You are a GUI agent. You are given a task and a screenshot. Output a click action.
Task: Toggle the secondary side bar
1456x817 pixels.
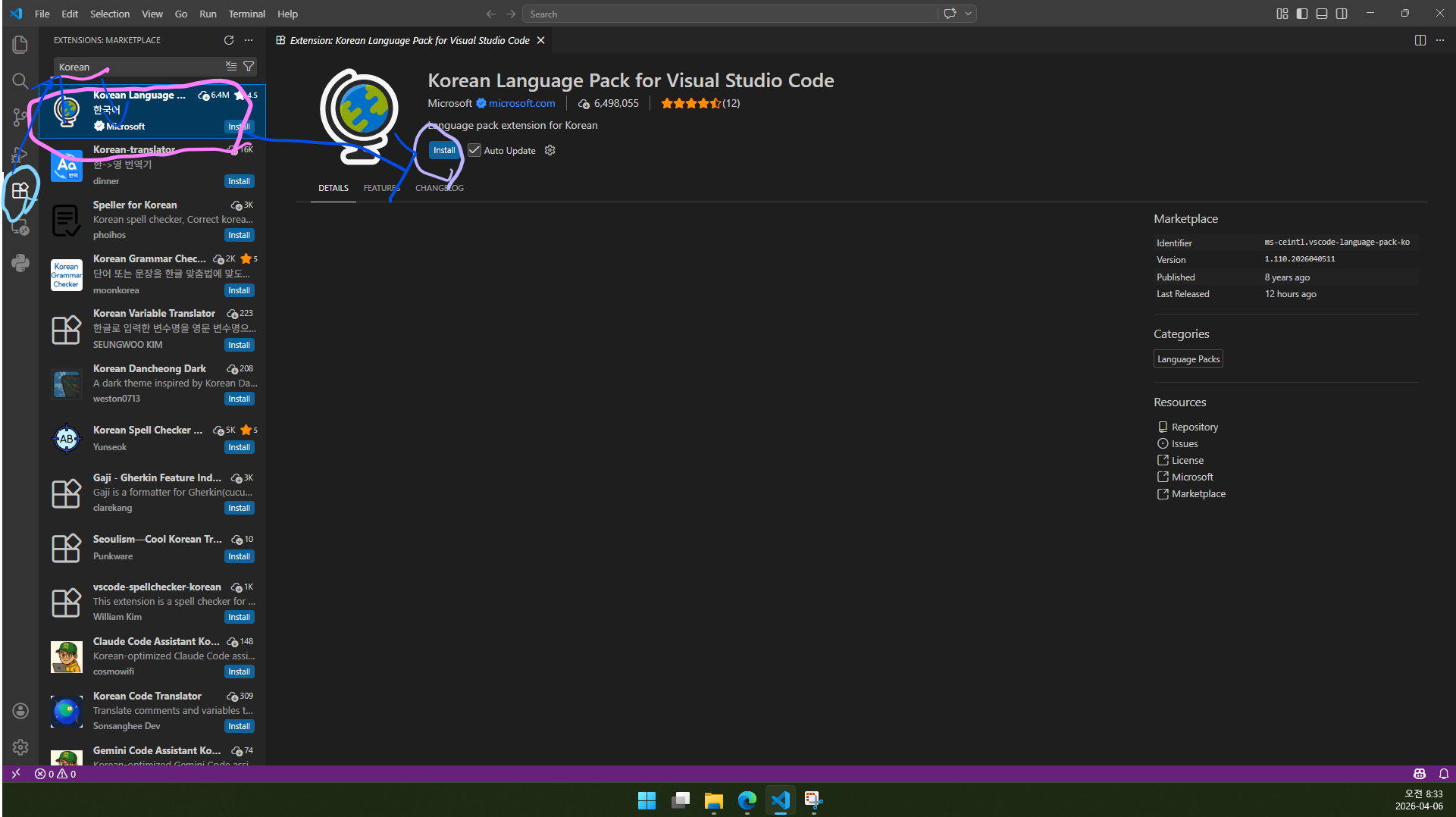(x=1342, y=14)
